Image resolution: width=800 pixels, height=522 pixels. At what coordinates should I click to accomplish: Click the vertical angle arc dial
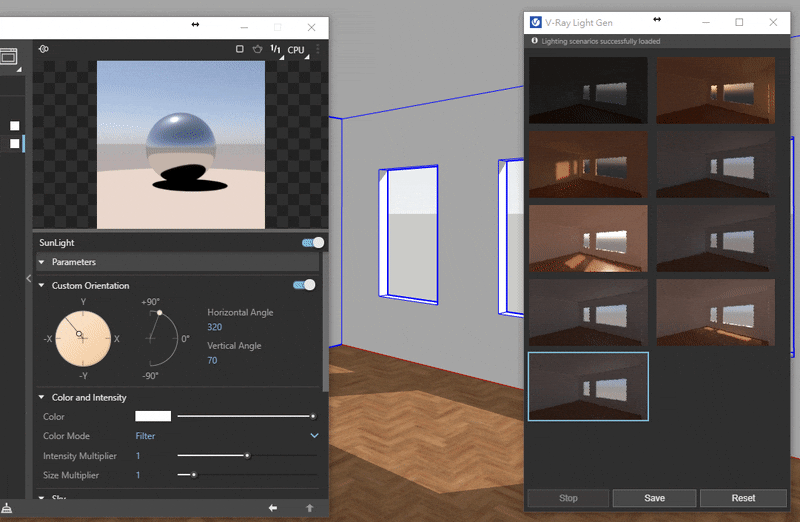click(x=160, y=338)
